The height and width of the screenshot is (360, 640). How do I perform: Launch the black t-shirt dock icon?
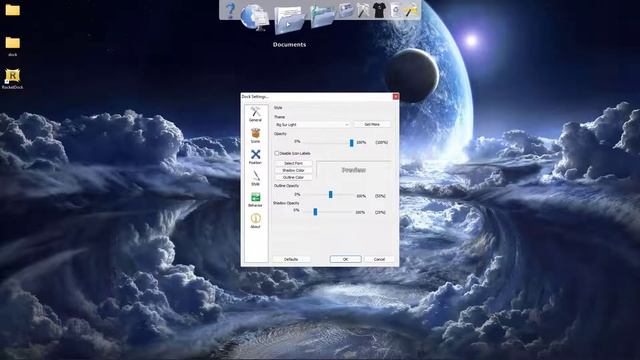[379, 10]
